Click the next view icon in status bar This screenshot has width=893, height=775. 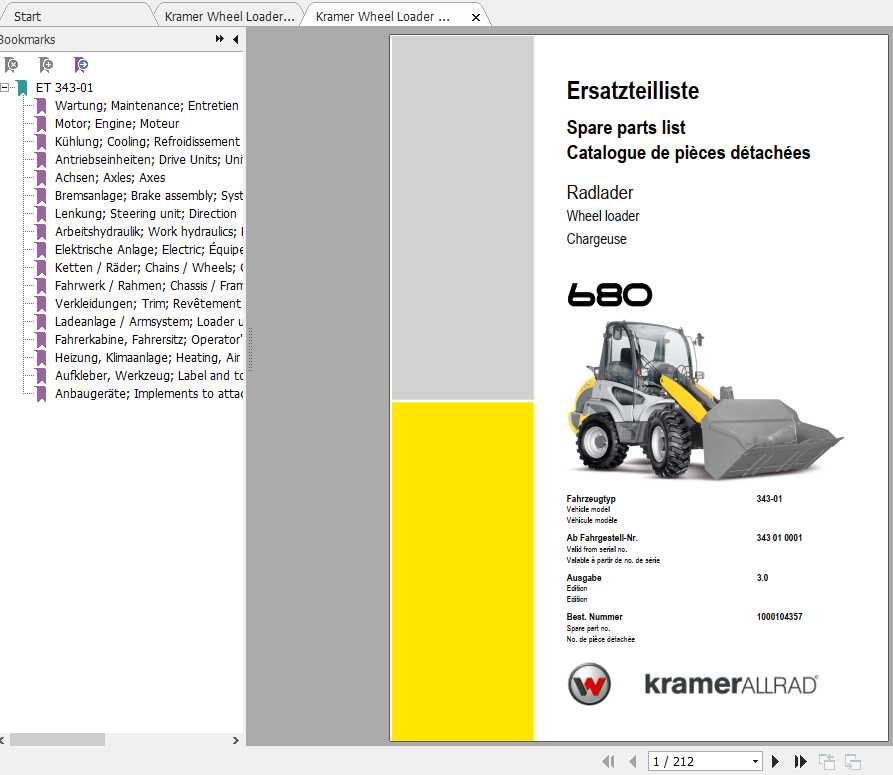853,761
